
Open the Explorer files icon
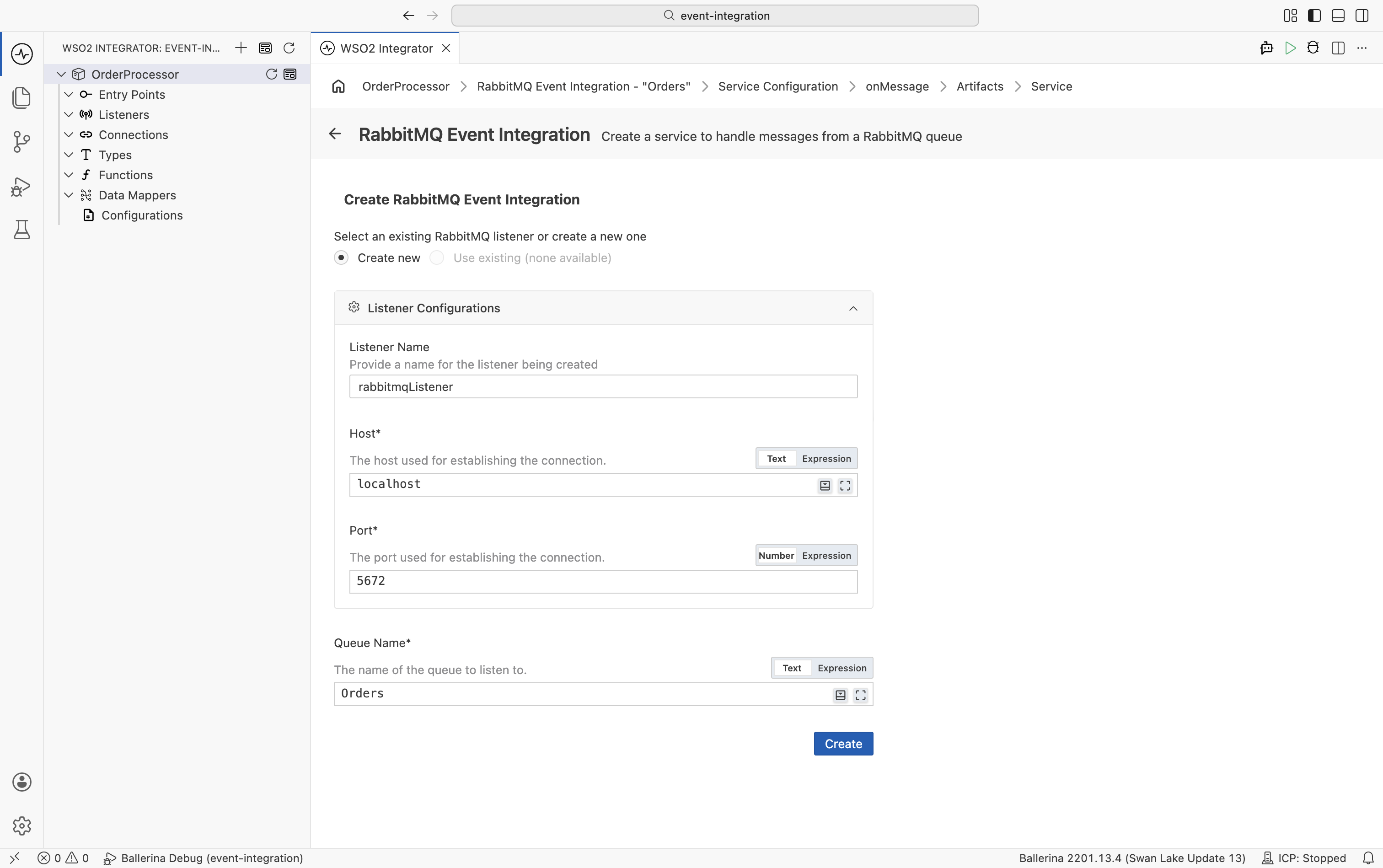click(22, 97)
